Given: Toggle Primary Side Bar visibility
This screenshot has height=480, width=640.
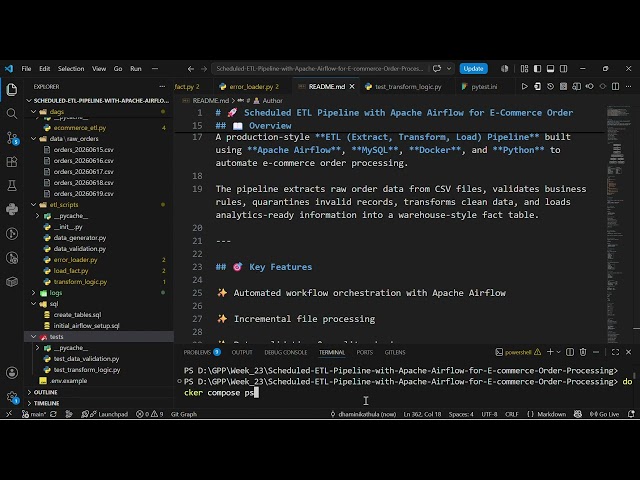Looking at the screenshot, I should (538, 69).
